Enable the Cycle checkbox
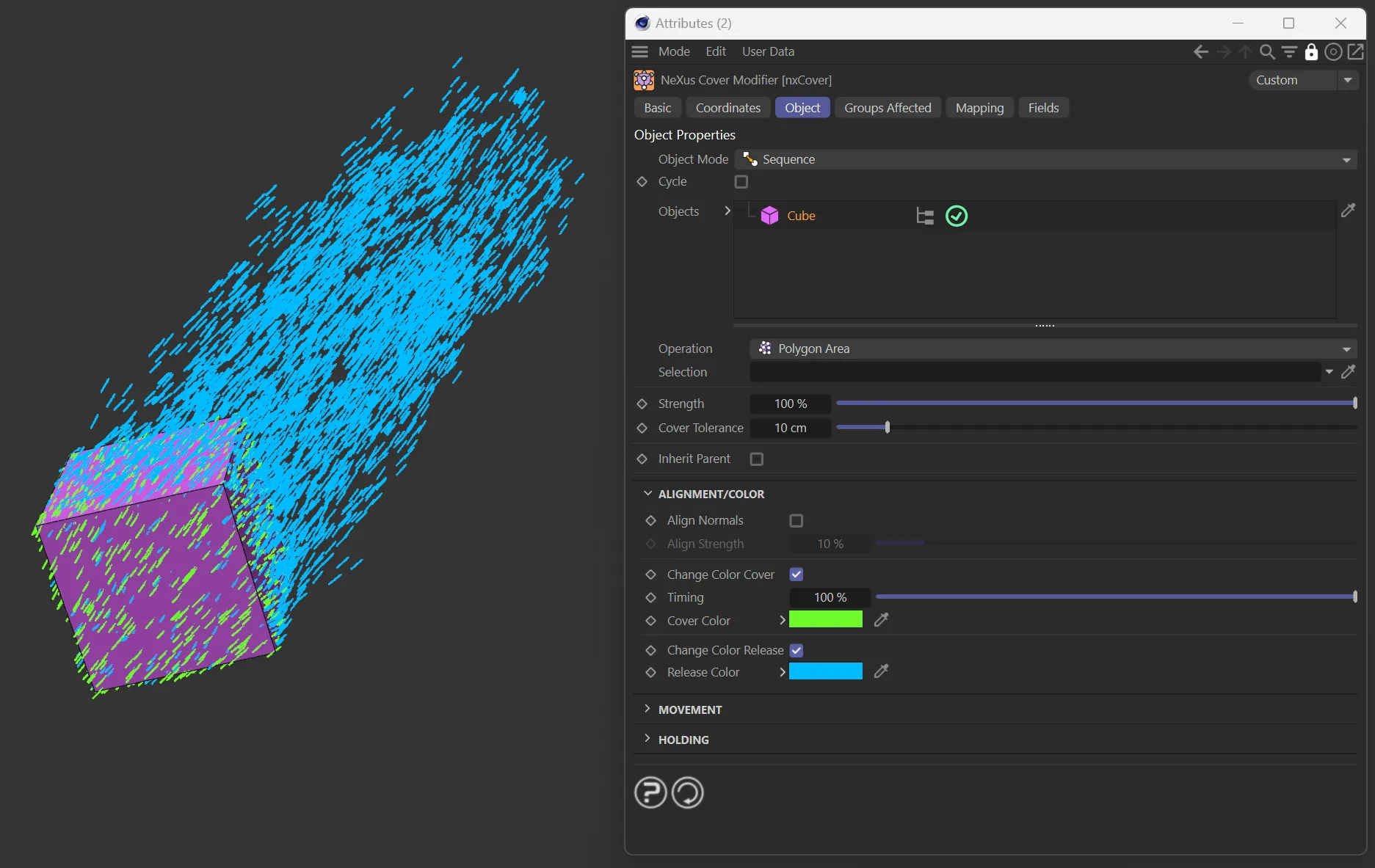 click(741, 181)
